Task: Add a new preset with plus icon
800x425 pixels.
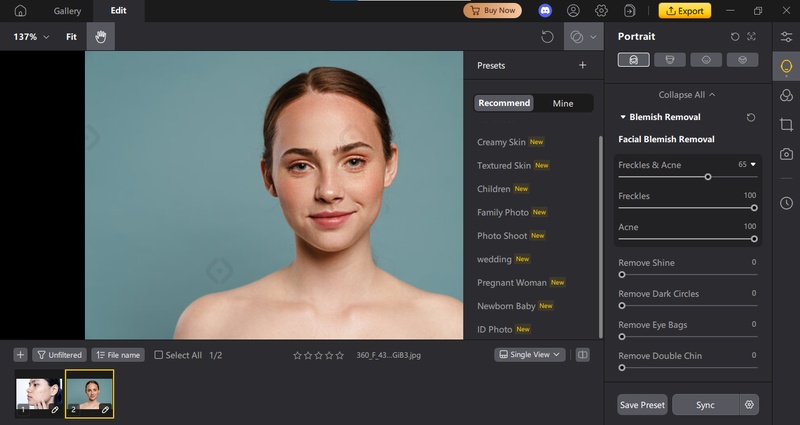Action: pyautogui.click(x=583, y=66)
